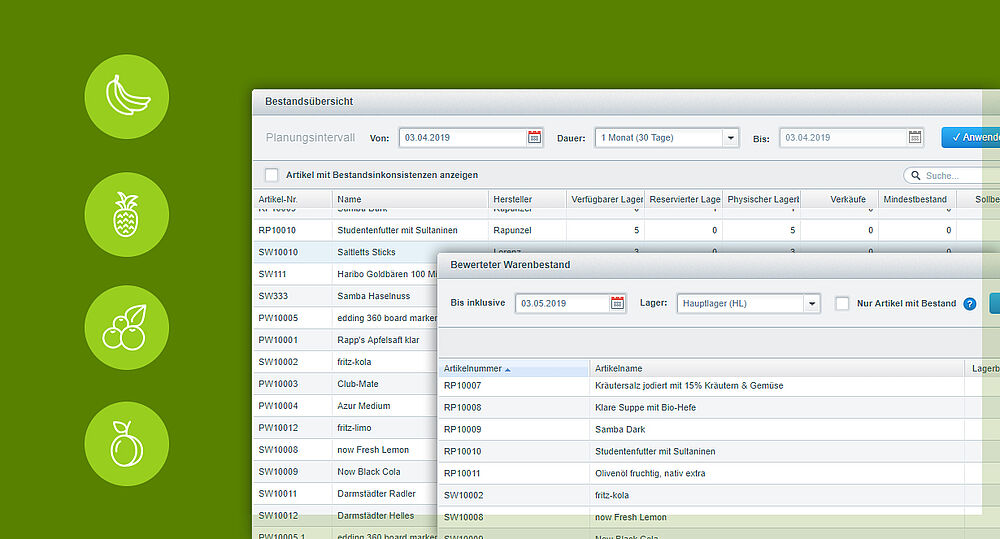
Task: Click the berries with leaf icon
Action: 127,327
